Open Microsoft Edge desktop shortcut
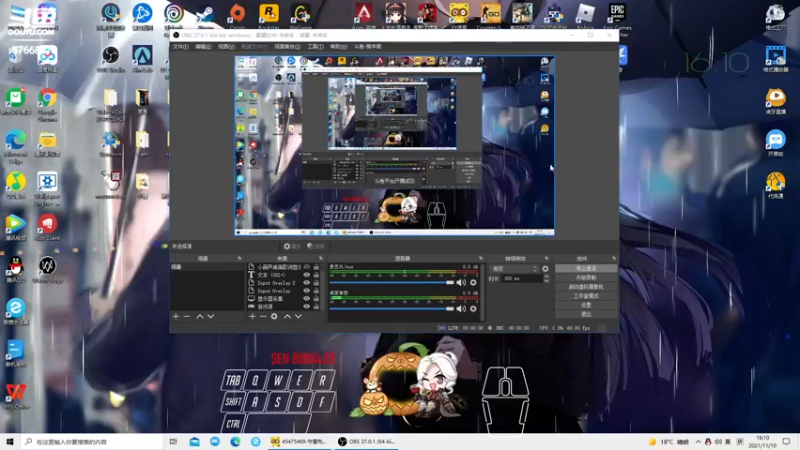This screenshot has width=800, height=450. pos(16,147)
